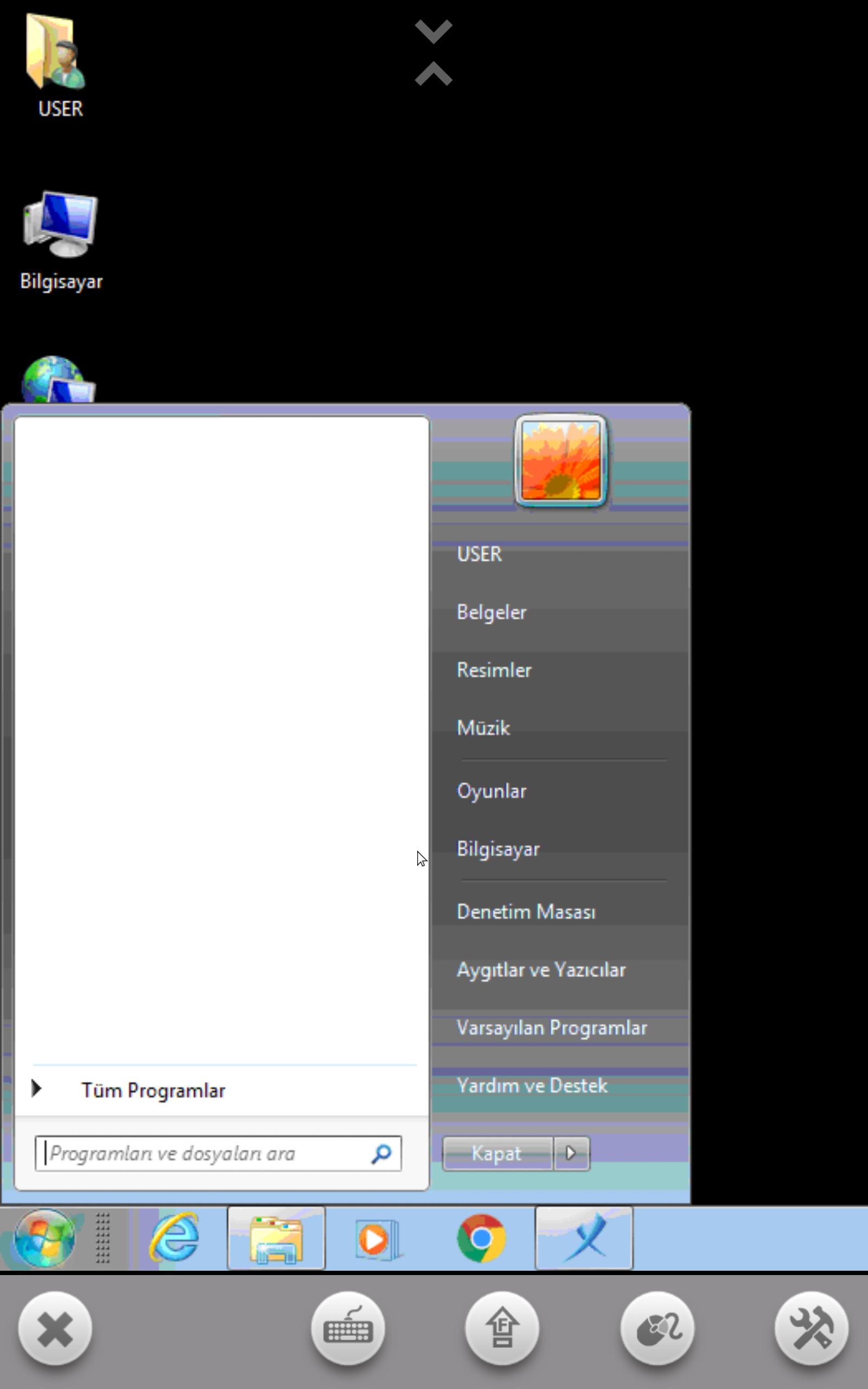Click the taskbar dotted grip handle
This screenshot has height=1389, width=868.
pyautogui.click(x=103, y=1238)
